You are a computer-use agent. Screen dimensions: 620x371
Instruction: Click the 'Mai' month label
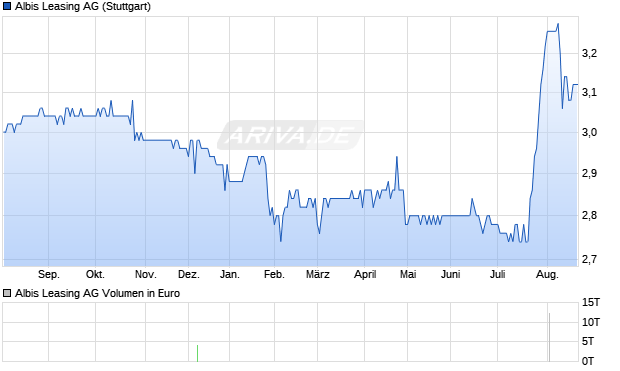(408, 274)
